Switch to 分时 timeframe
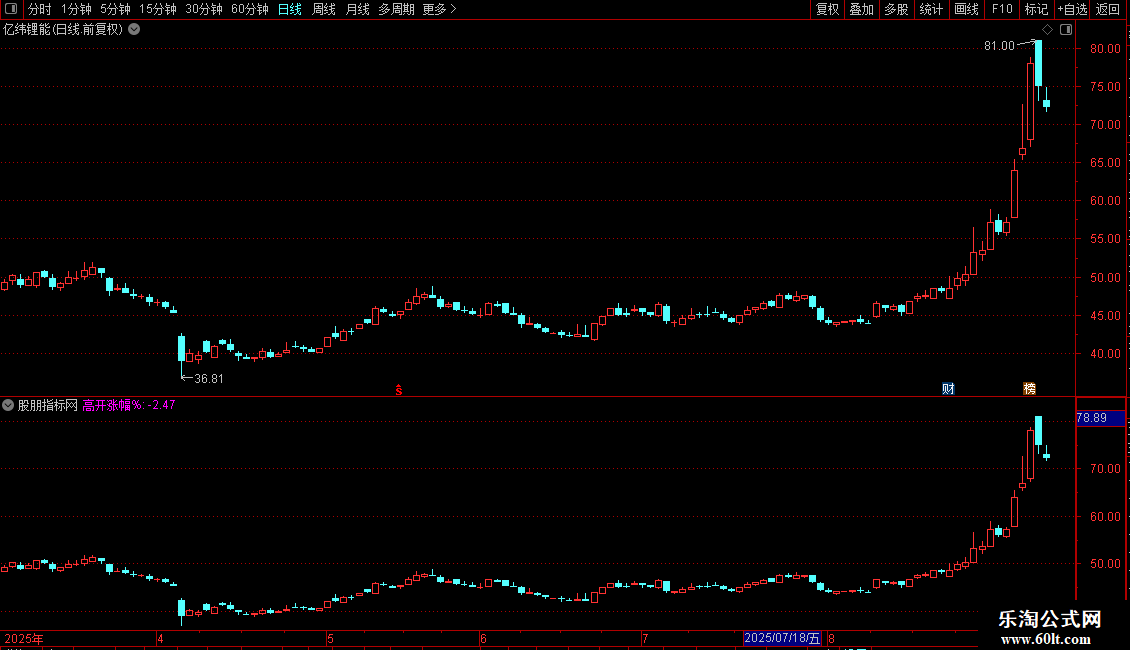 [40, 9]
